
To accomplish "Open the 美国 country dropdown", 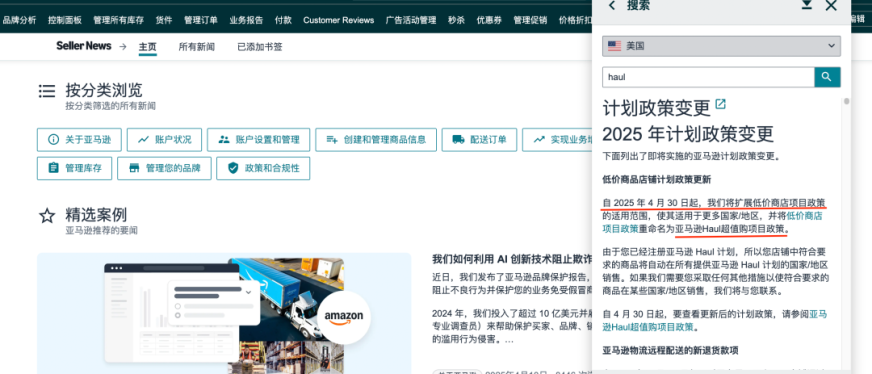I will (721, 46).
